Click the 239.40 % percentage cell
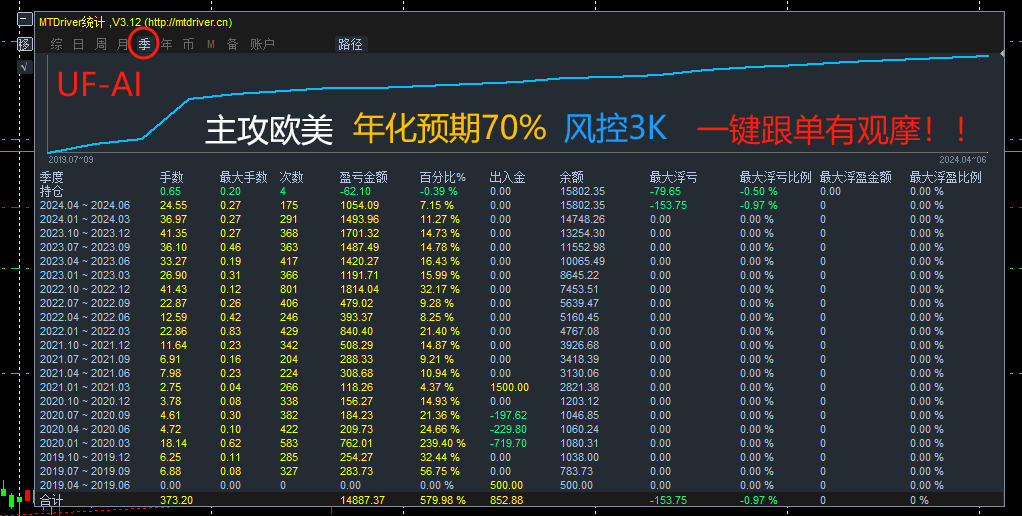The width and height of the screenshot is (1022, 516). (443, 444)
